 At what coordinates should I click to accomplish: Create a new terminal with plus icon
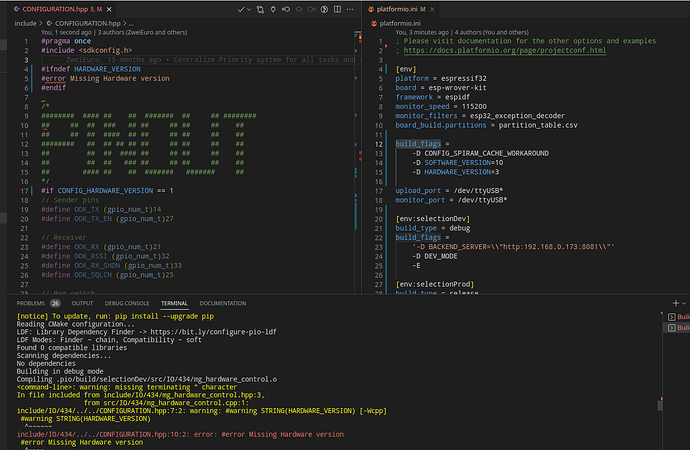(x=676, y=303)
